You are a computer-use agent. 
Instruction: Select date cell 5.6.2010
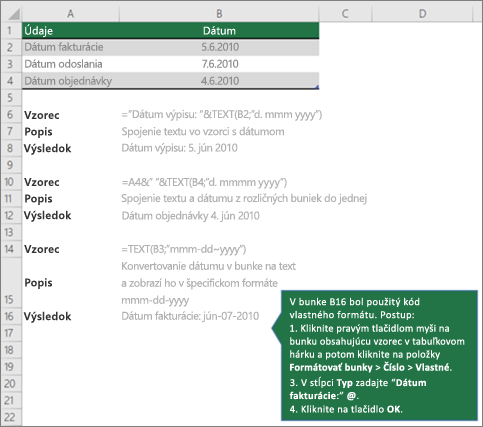(x=219, y=47)
